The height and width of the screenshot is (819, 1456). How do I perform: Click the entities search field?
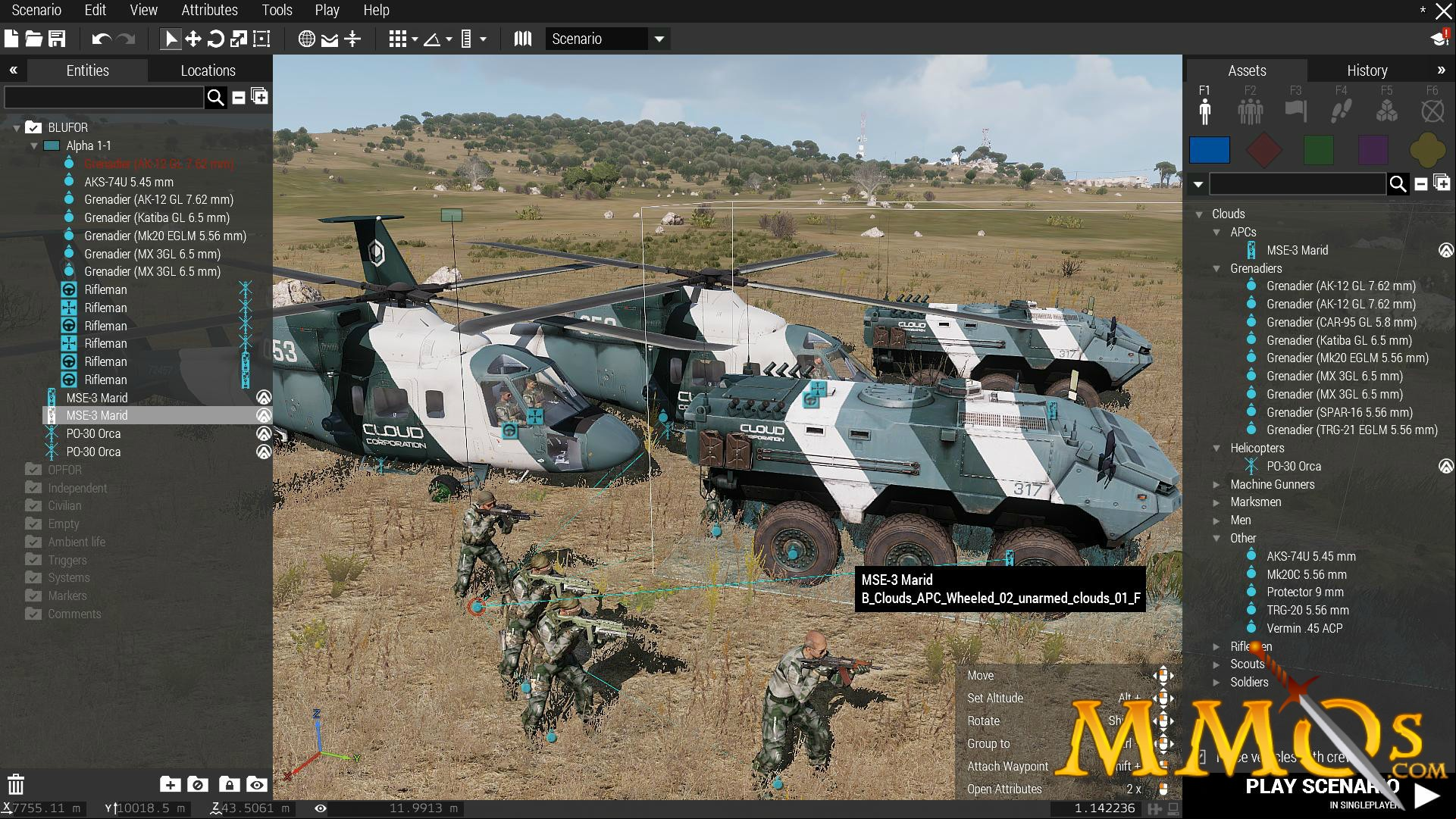click(x=104, y=97)
